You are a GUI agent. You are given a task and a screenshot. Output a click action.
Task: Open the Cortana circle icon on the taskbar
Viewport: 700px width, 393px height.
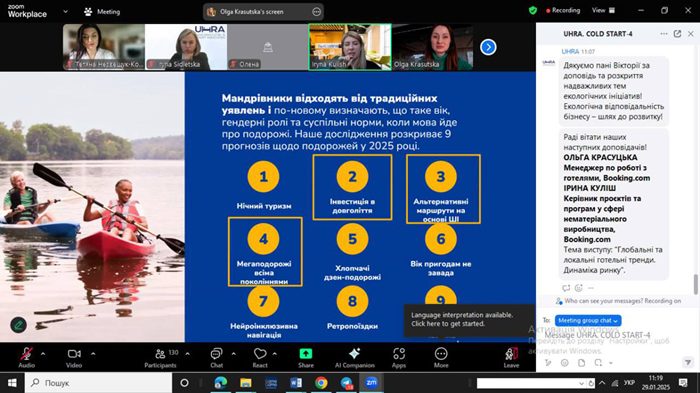(x=184, y=383)
